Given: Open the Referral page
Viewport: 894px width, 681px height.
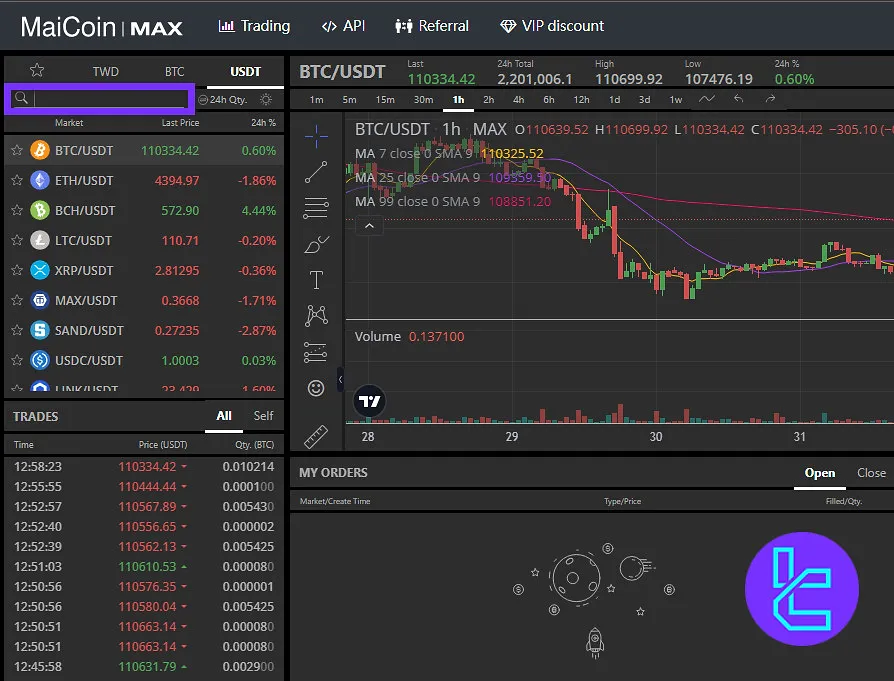Looking at the screenshot, I should click(x=432, y=26).
